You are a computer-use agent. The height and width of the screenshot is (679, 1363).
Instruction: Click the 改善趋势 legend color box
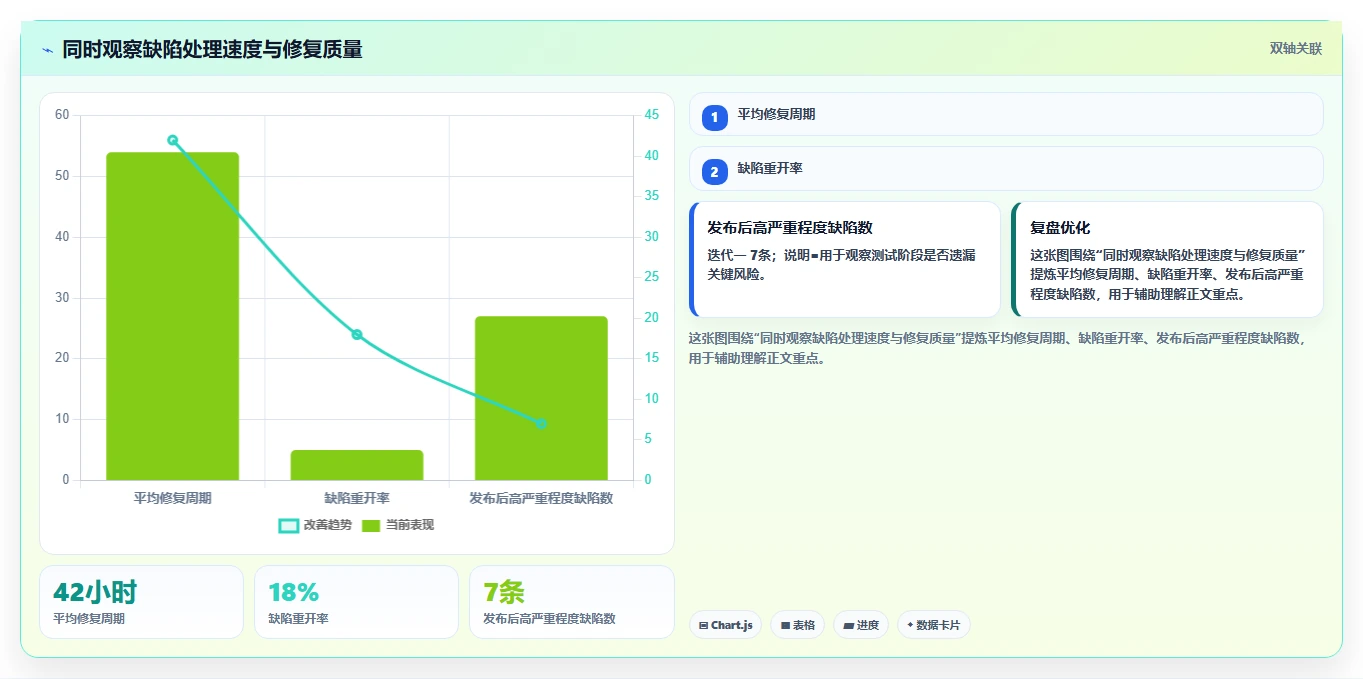pos(288,525)
